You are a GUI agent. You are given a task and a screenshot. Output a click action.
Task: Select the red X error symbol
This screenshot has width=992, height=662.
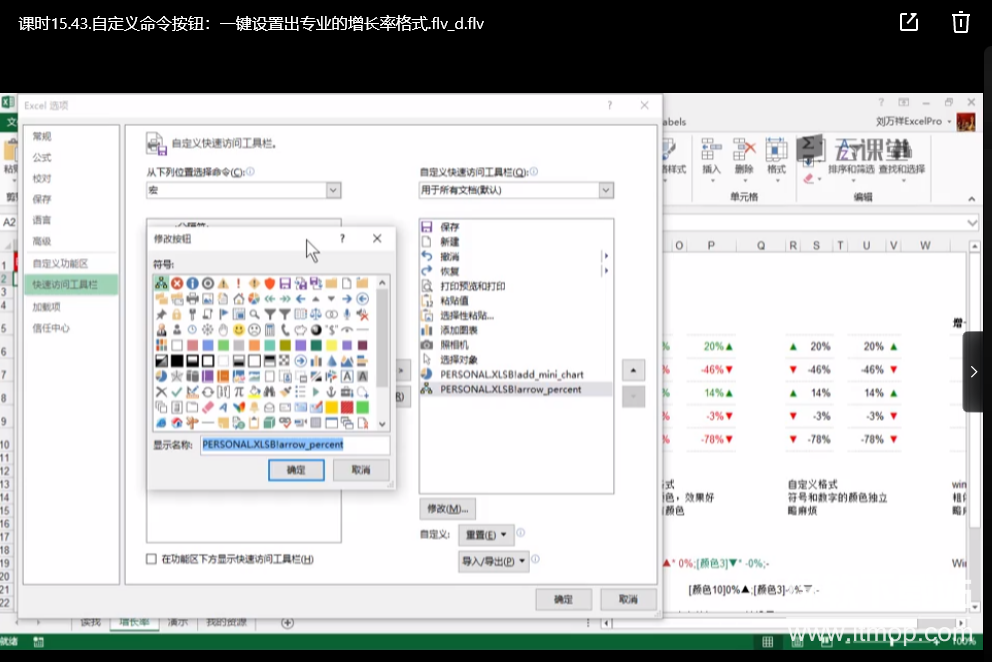[177, 283]
